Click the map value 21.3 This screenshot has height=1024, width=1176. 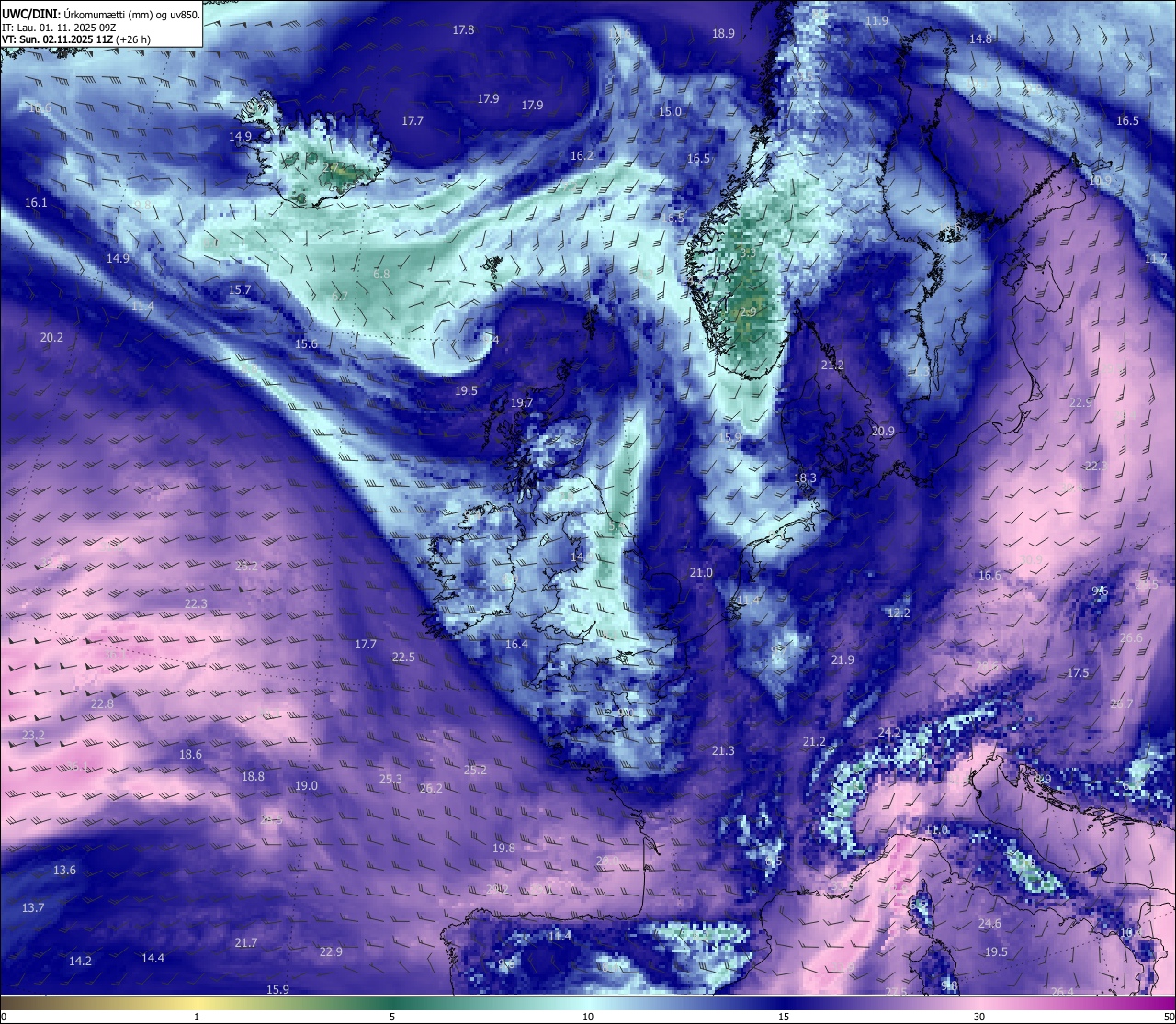coord(723,751)
